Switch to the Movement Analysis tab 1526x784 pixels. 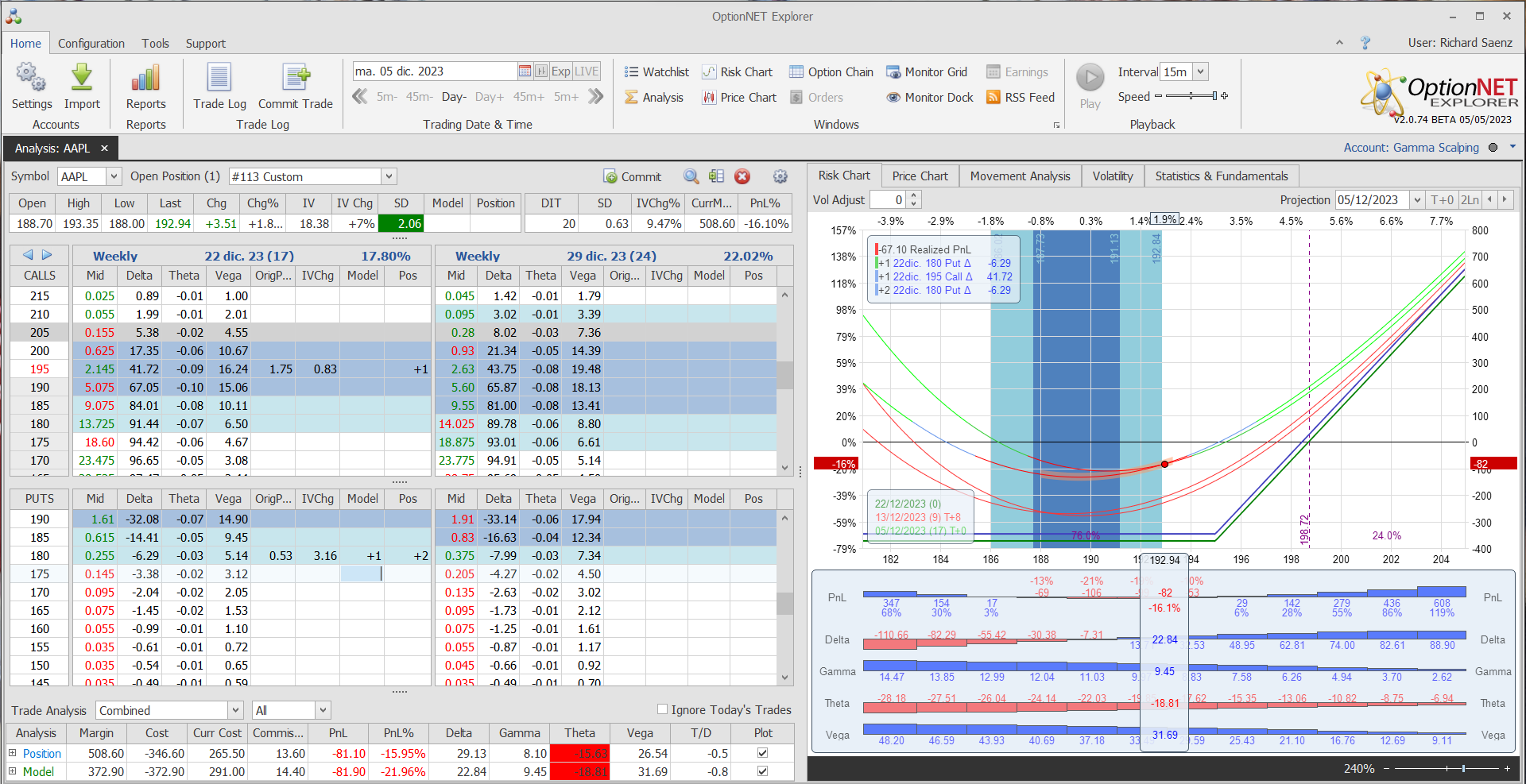1020,176
